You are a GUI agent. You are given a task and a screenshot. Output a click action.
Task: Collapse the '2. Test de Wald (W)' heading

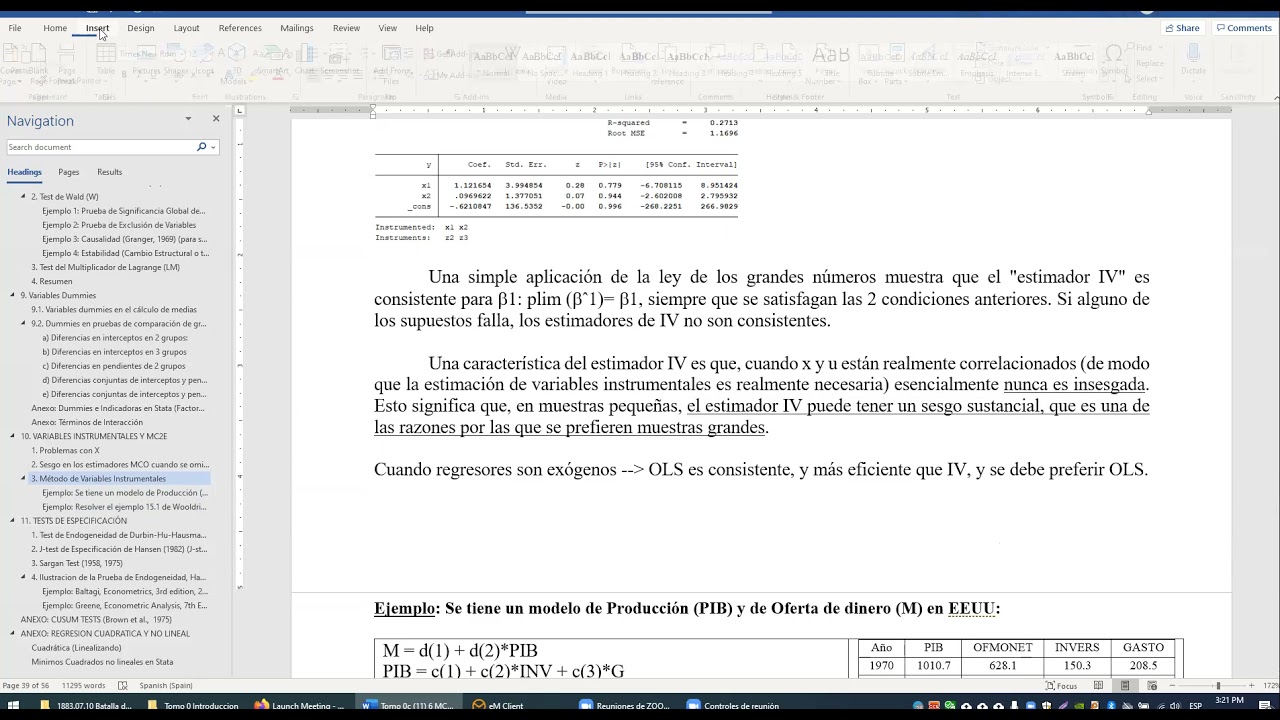(23, 197)
